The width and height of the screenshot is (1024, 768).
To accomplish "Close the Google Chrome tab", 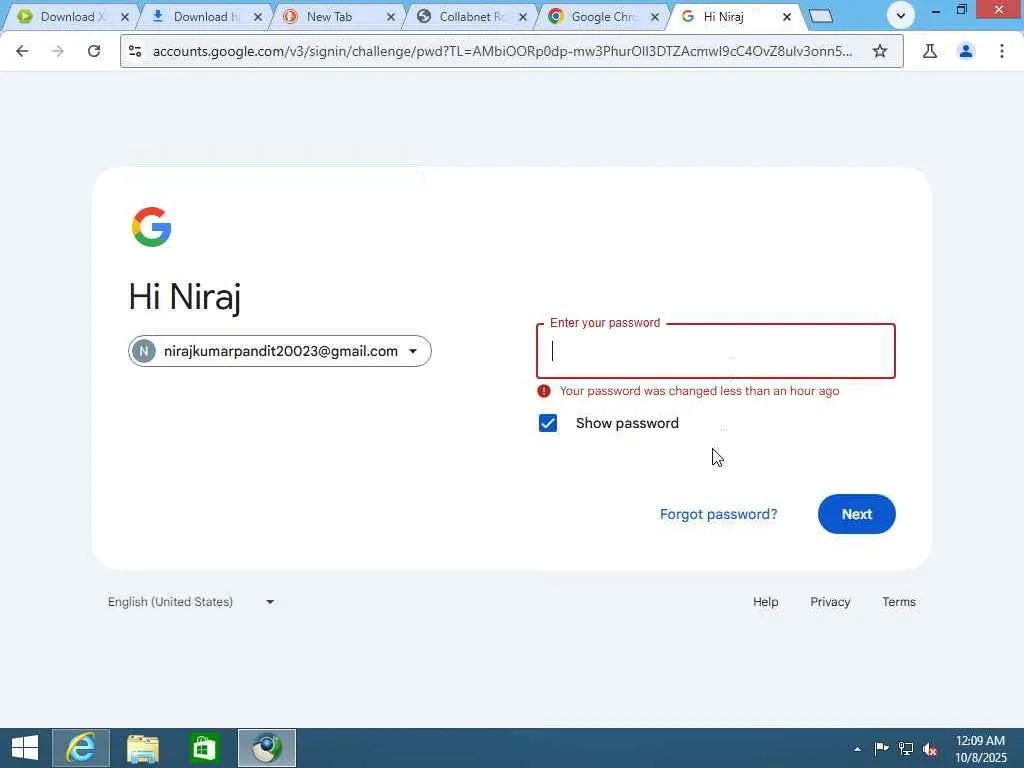I will pyautogui.click(x=655, y=17).
